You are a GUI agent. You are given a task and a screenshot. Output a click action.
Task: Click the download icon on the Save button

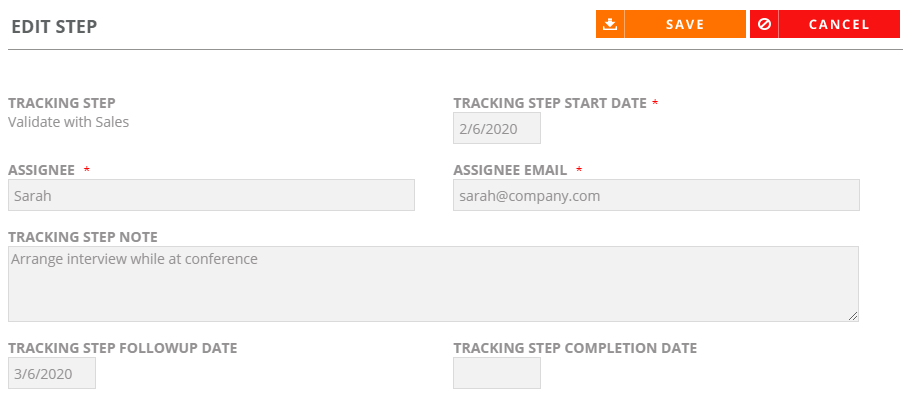pos(610,24)
